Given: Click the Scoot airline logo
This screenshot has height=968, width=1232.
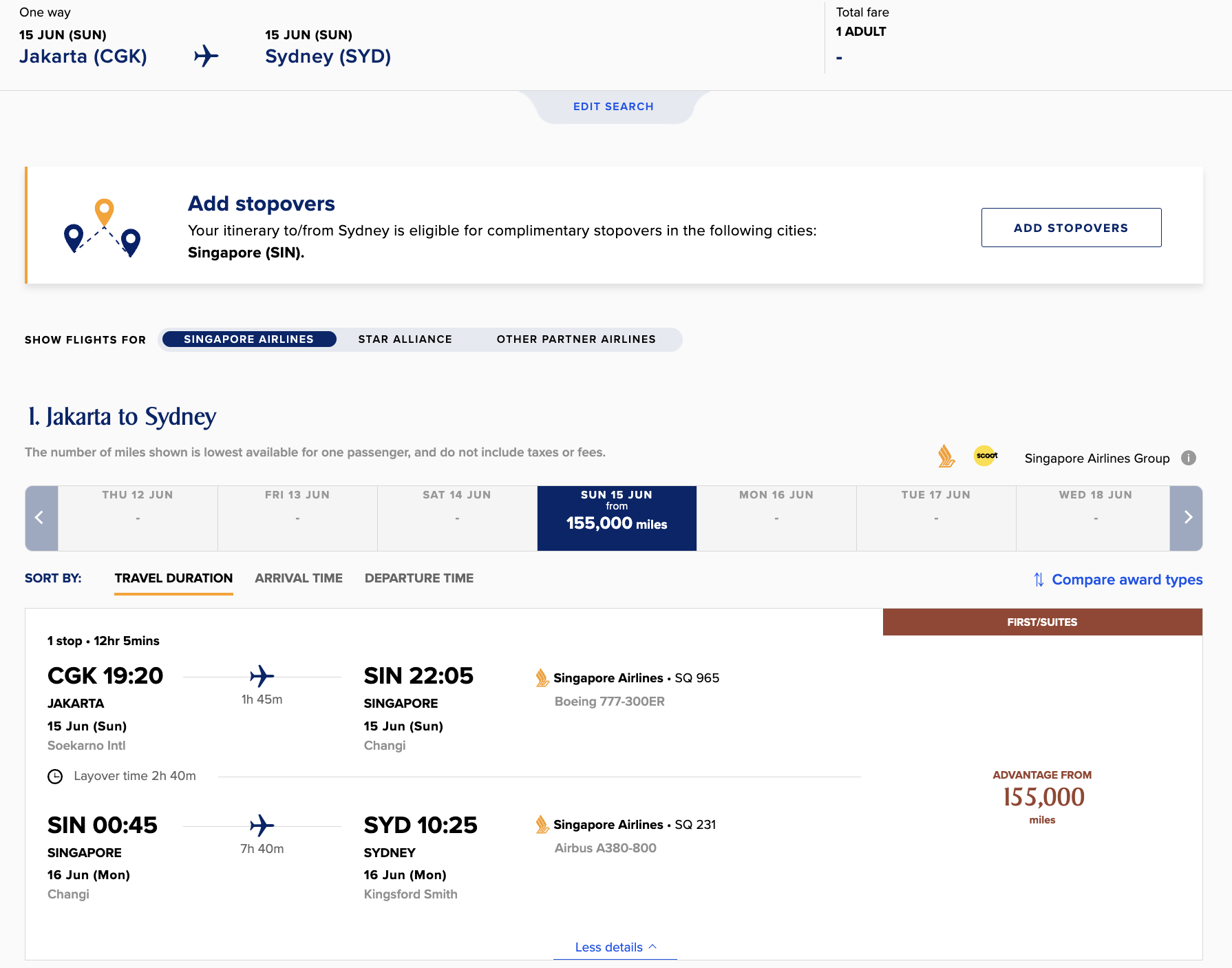Looking at the screenshot, I should (986, 456).
